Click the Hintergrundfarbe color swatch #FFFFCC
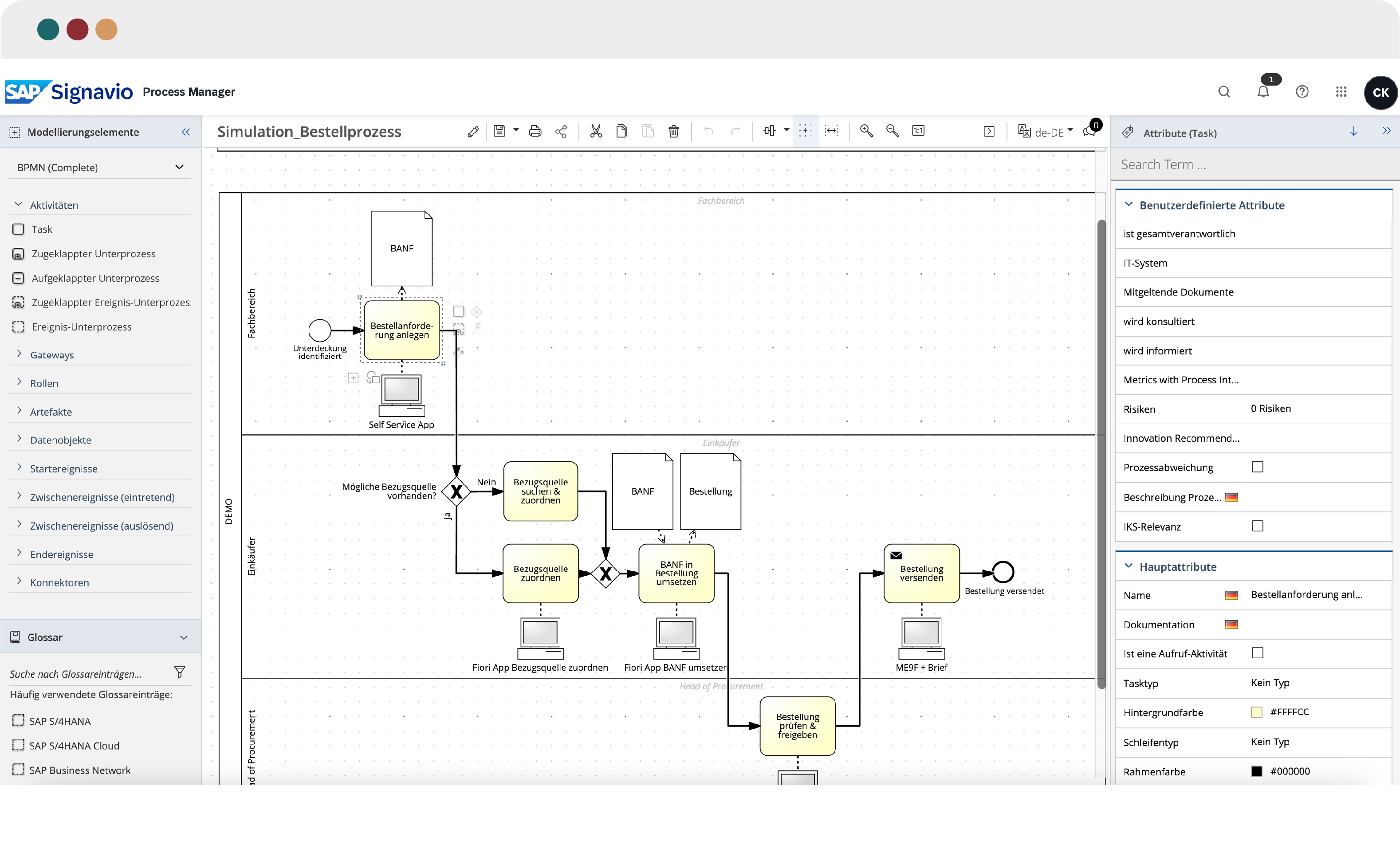The height and width of the screenshot is (857, 1400). point(1256,712)
